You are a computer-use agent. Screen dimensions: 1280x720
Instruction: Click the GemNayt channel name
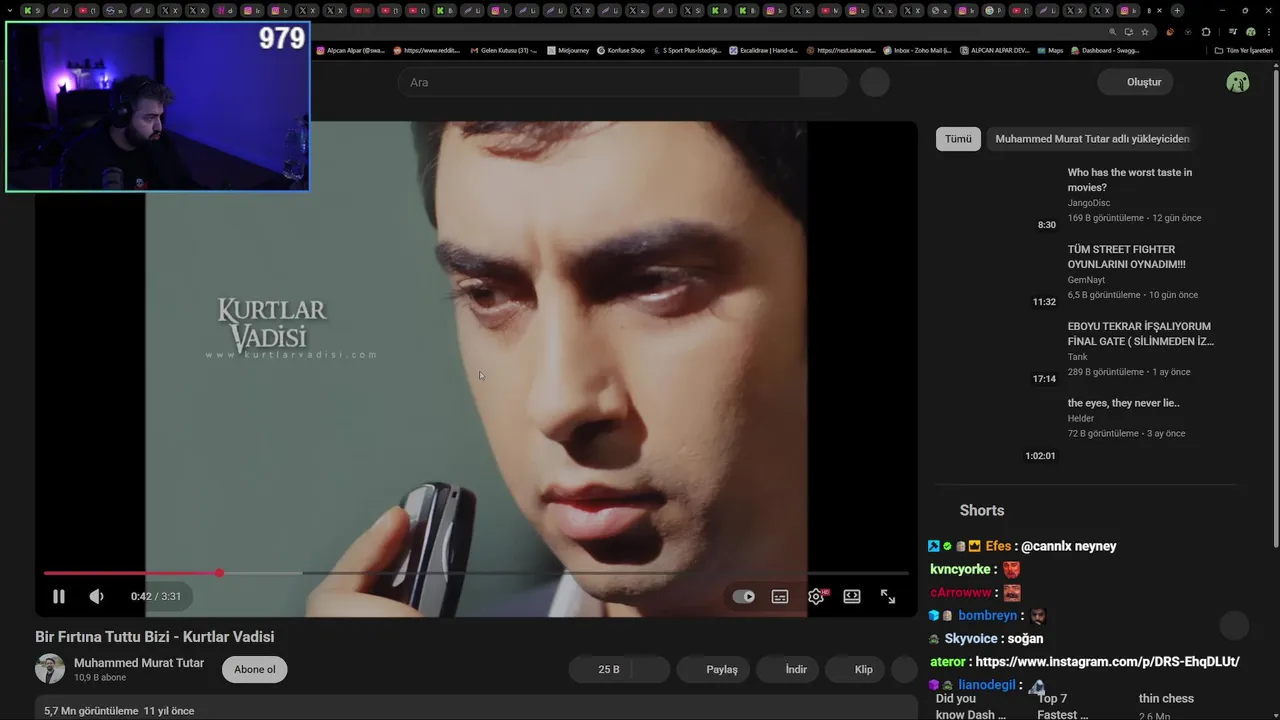1087,280
